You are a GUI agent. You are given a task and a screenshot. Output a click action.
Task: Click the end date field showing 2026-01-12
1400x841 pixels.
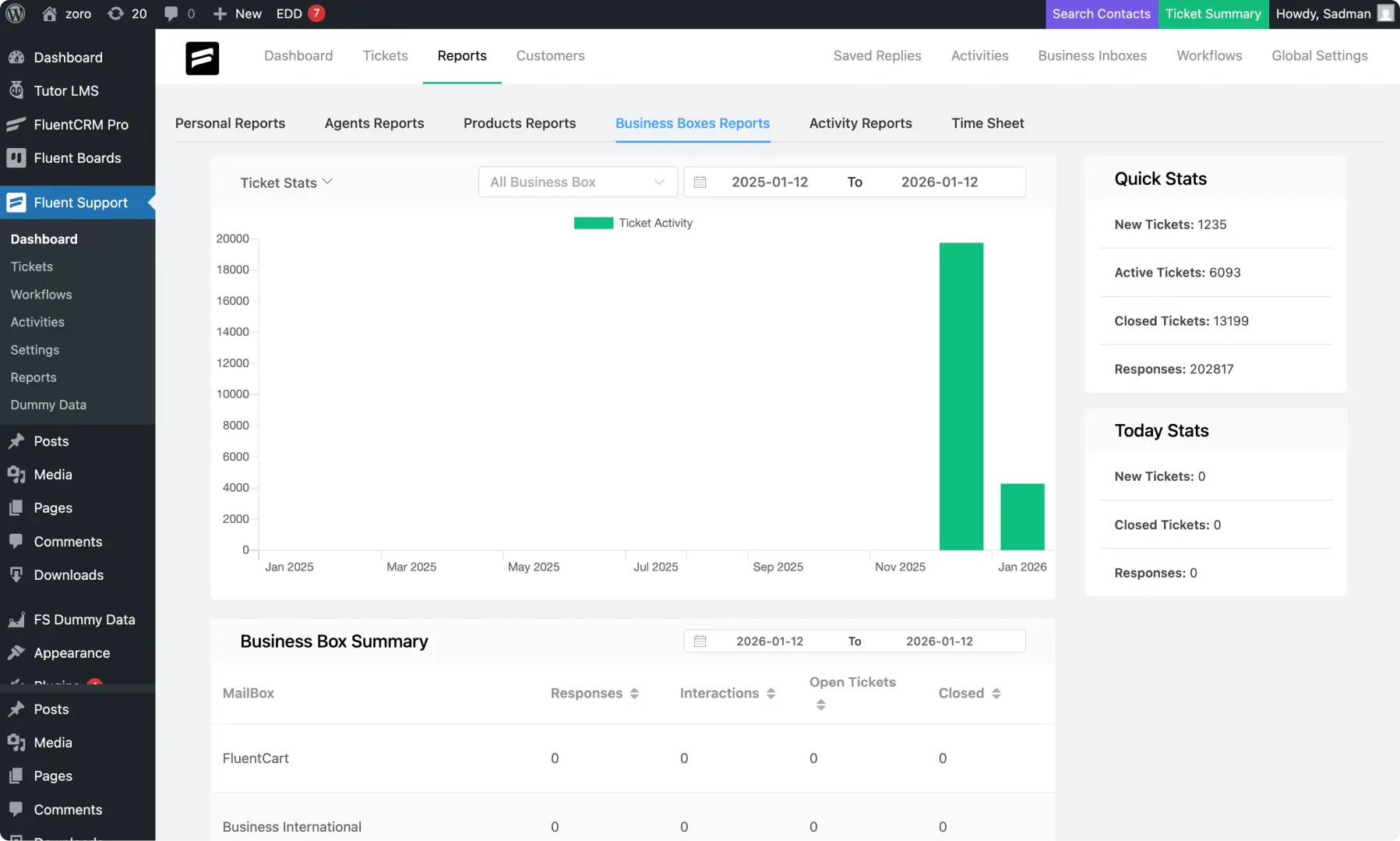tap(939, 182)
